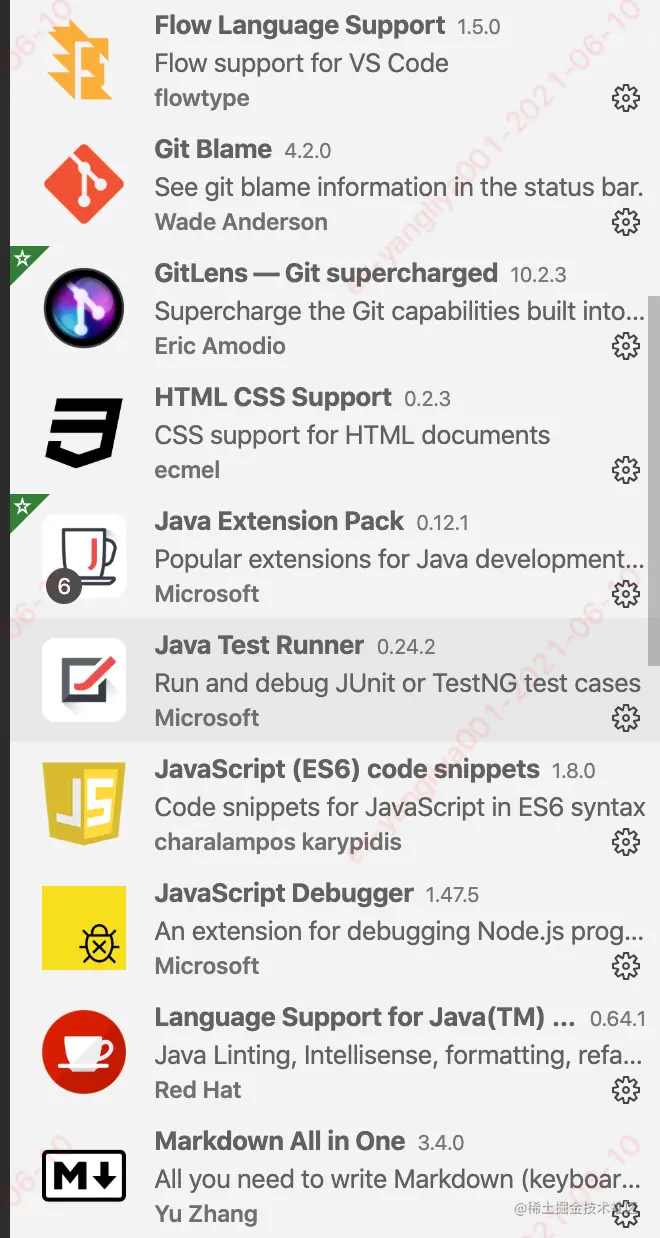
Task: Select the JavaScript (ES6) code snippets title
Action: tap(347, 769)
